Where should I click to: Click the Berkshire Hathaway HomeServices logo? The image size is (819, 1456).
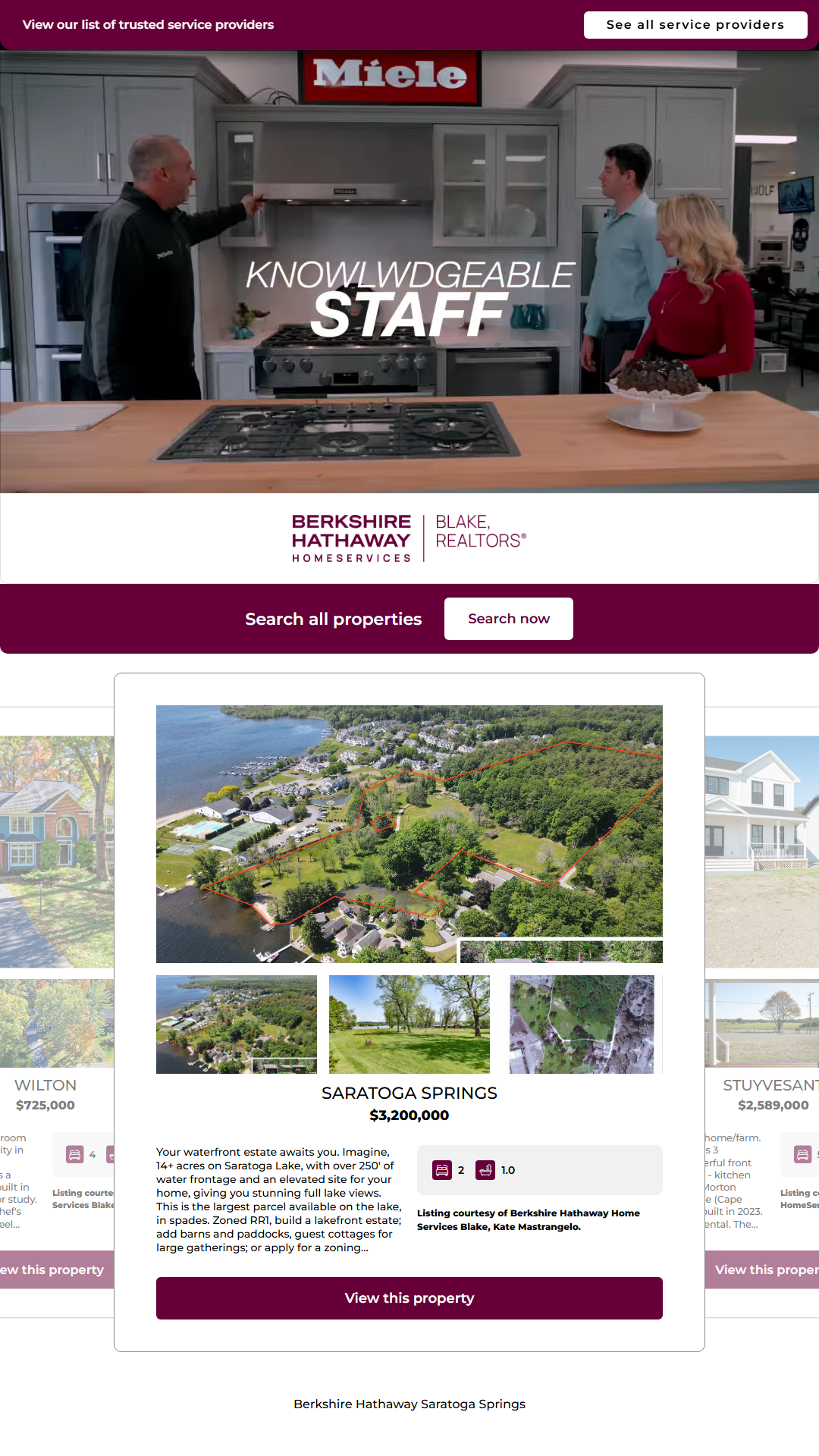(x=351, y=538)
